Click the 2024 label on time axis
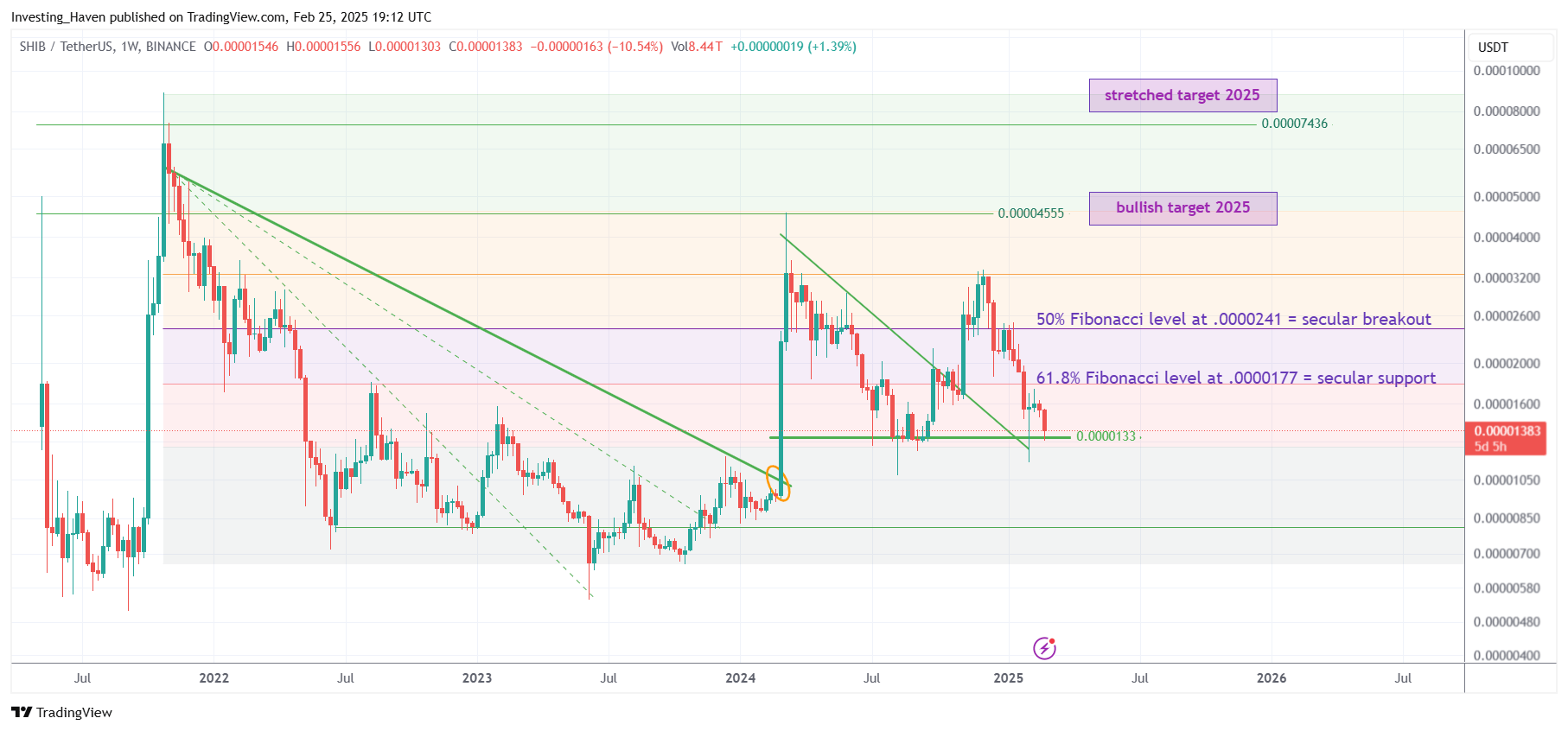Viewport: 1568px width, 731px height. (x=741, y=678)
